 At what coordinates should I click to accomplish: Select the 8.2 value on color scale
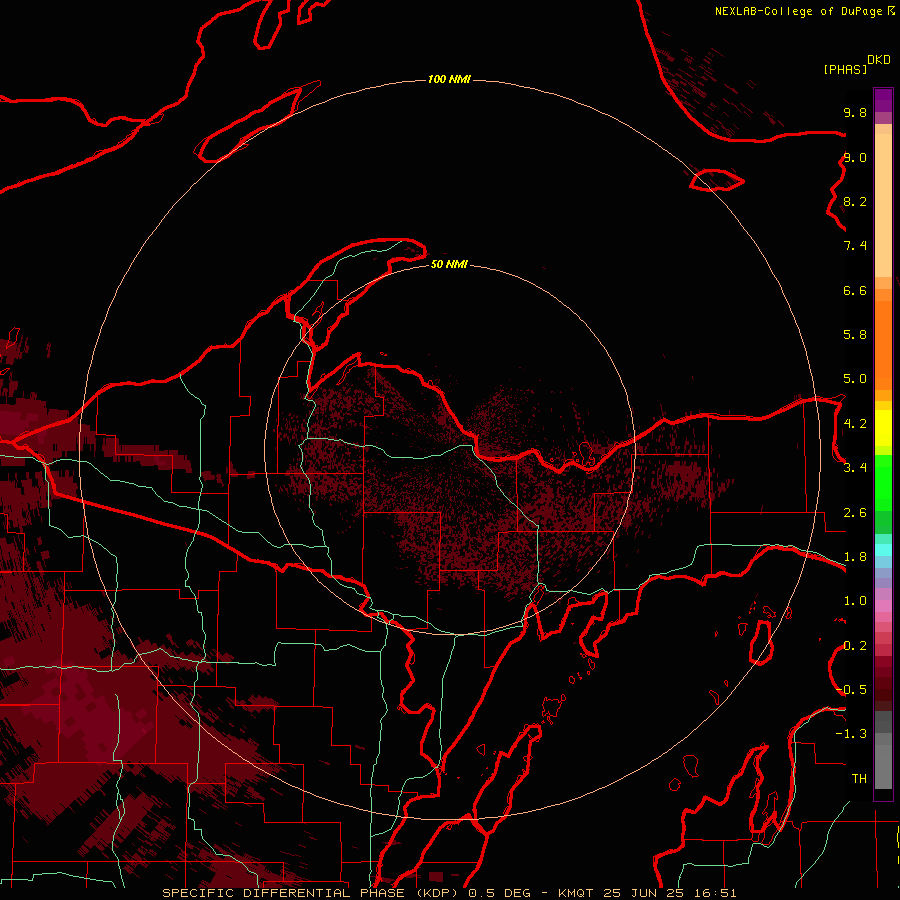point(855,201)
